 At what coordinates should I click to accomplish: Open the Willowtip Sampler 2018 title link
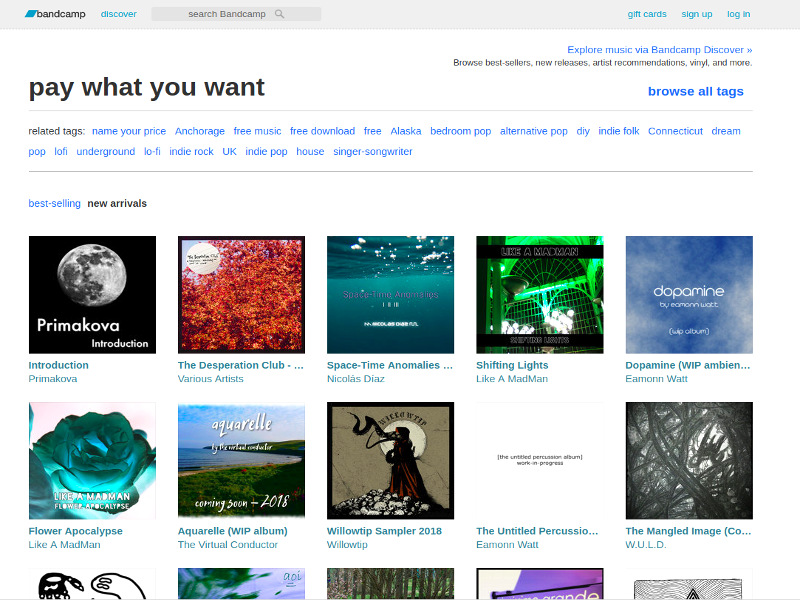pyautogui.click(x=384, y=531)
